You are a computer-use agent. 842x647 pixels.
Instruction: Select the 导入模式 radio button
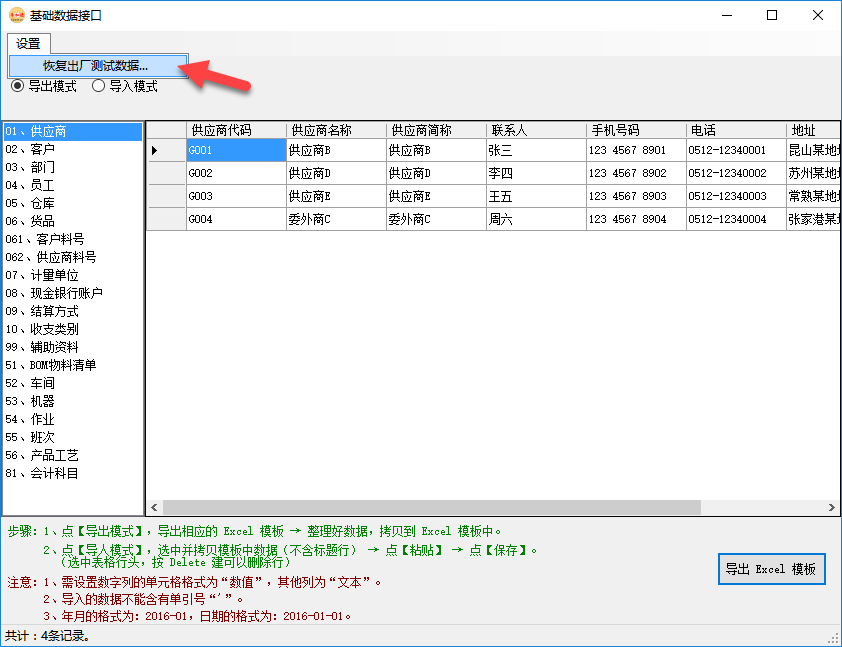coord(99,86)
